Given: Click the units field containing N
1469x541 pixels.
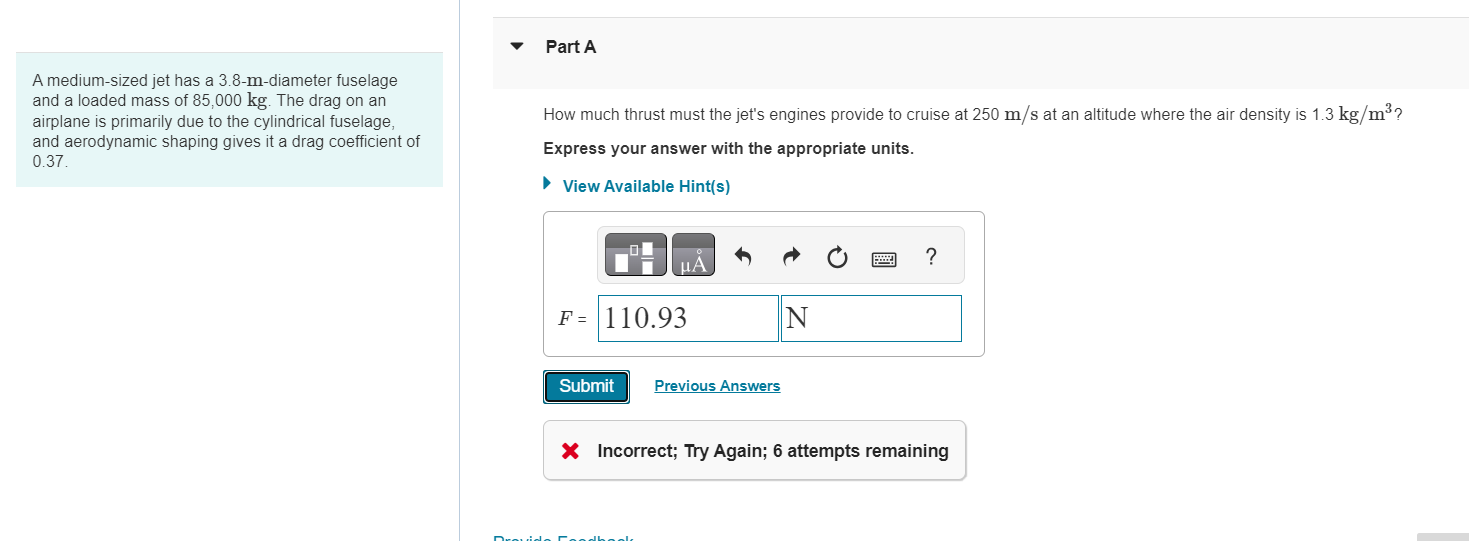Looking at the screenshot, I should click(x=871, y=318).
